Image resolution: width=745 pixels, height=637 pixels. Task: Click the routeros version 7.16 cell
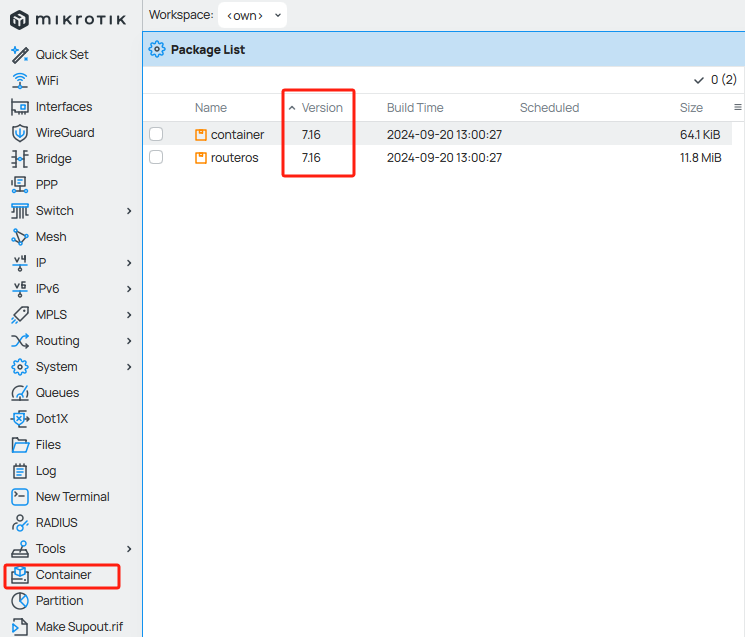click(311, 158)
